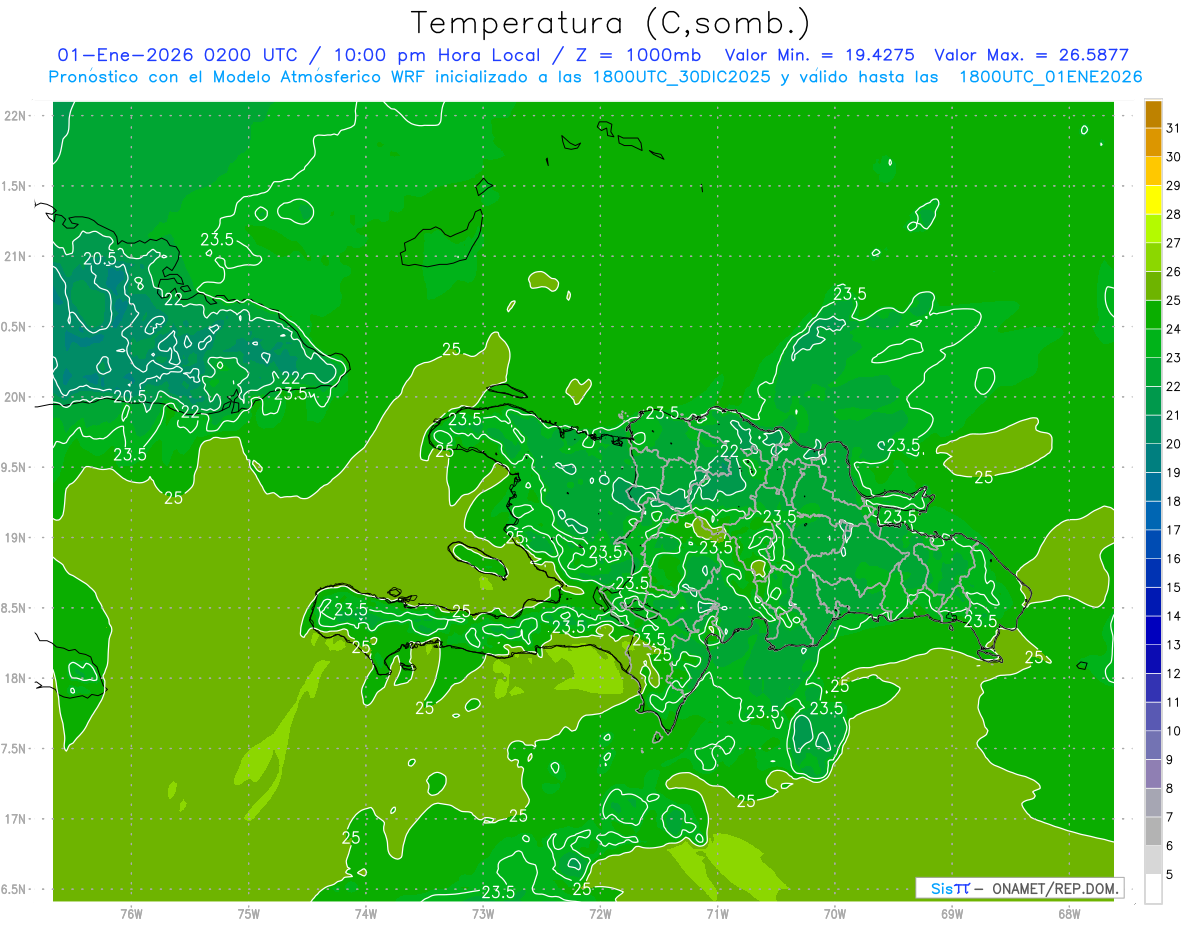1200x927 pixels.
Task: Click the "20N" latitude axis label
Action: (x=16, y=397)
